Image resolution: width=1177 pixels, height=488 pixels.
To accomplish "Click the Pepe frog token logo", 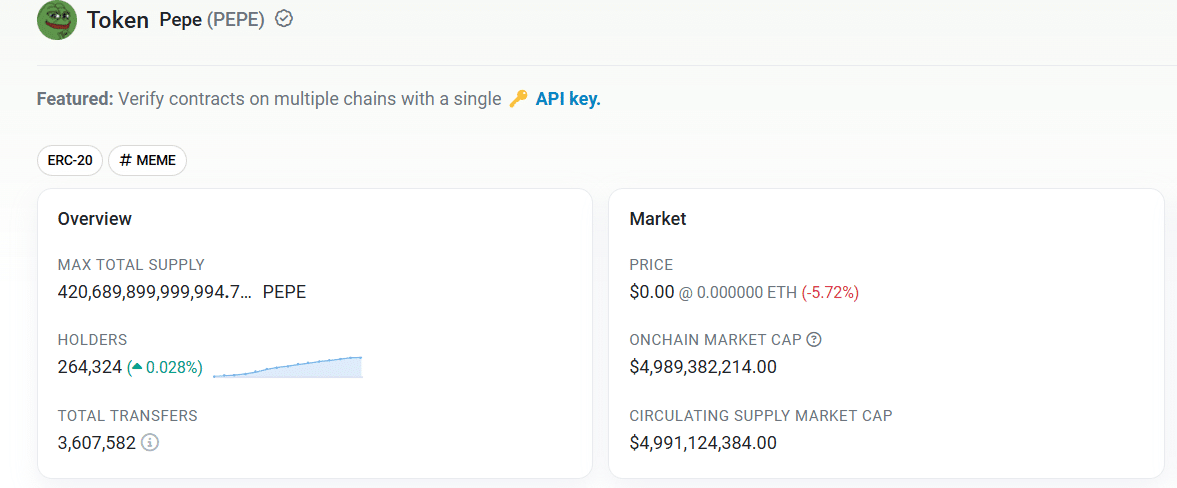I will 57,20.
